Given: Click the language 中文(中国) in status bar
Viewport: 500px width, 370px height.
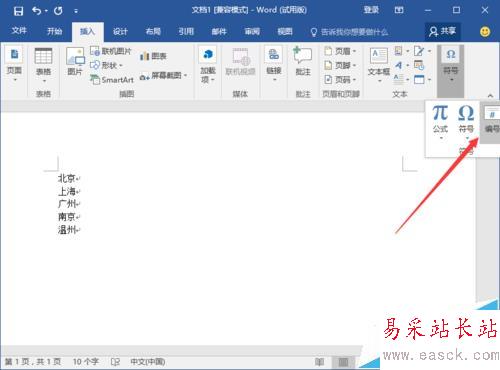Looking at the screenshot, I should 147,362.
